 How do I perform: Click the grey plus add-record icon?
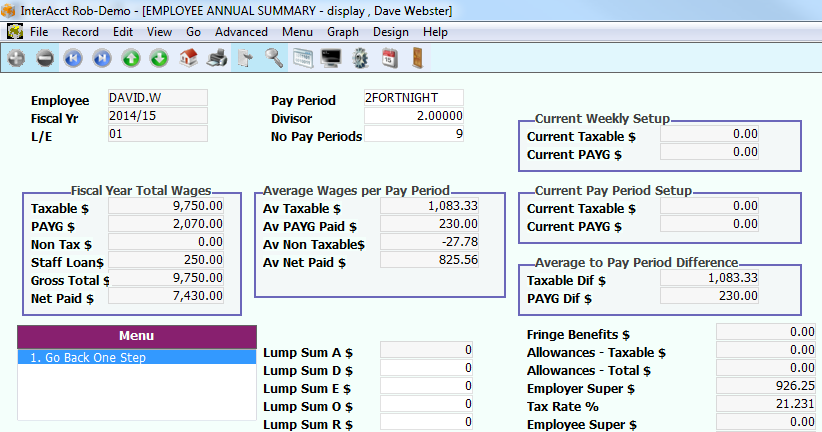(x=16, y=58)
